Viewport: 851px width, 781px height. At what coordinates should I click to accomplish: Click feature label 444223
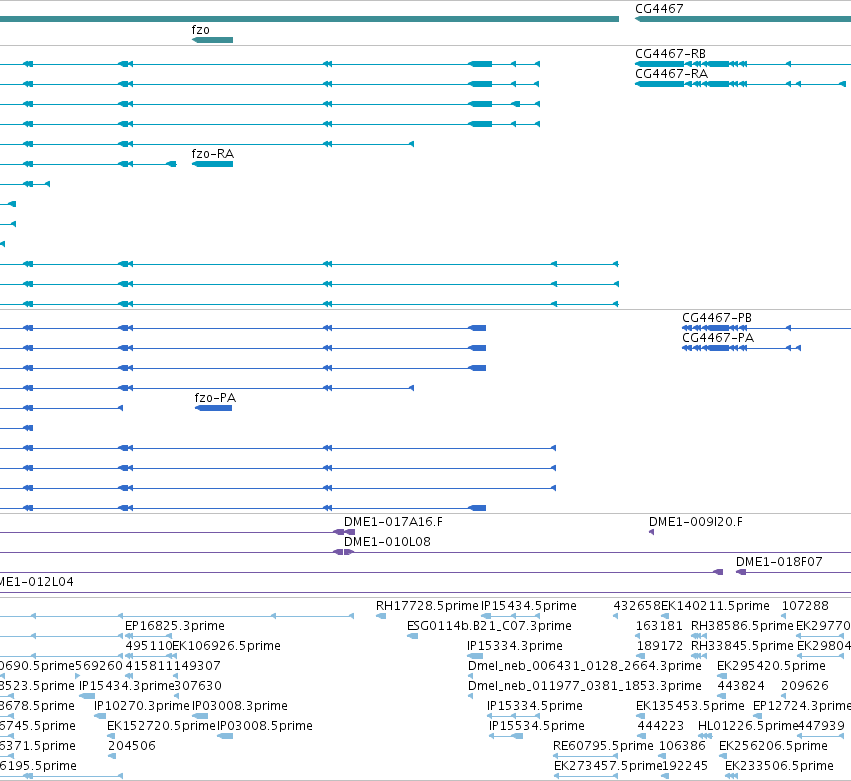click(x=661, y=726)
